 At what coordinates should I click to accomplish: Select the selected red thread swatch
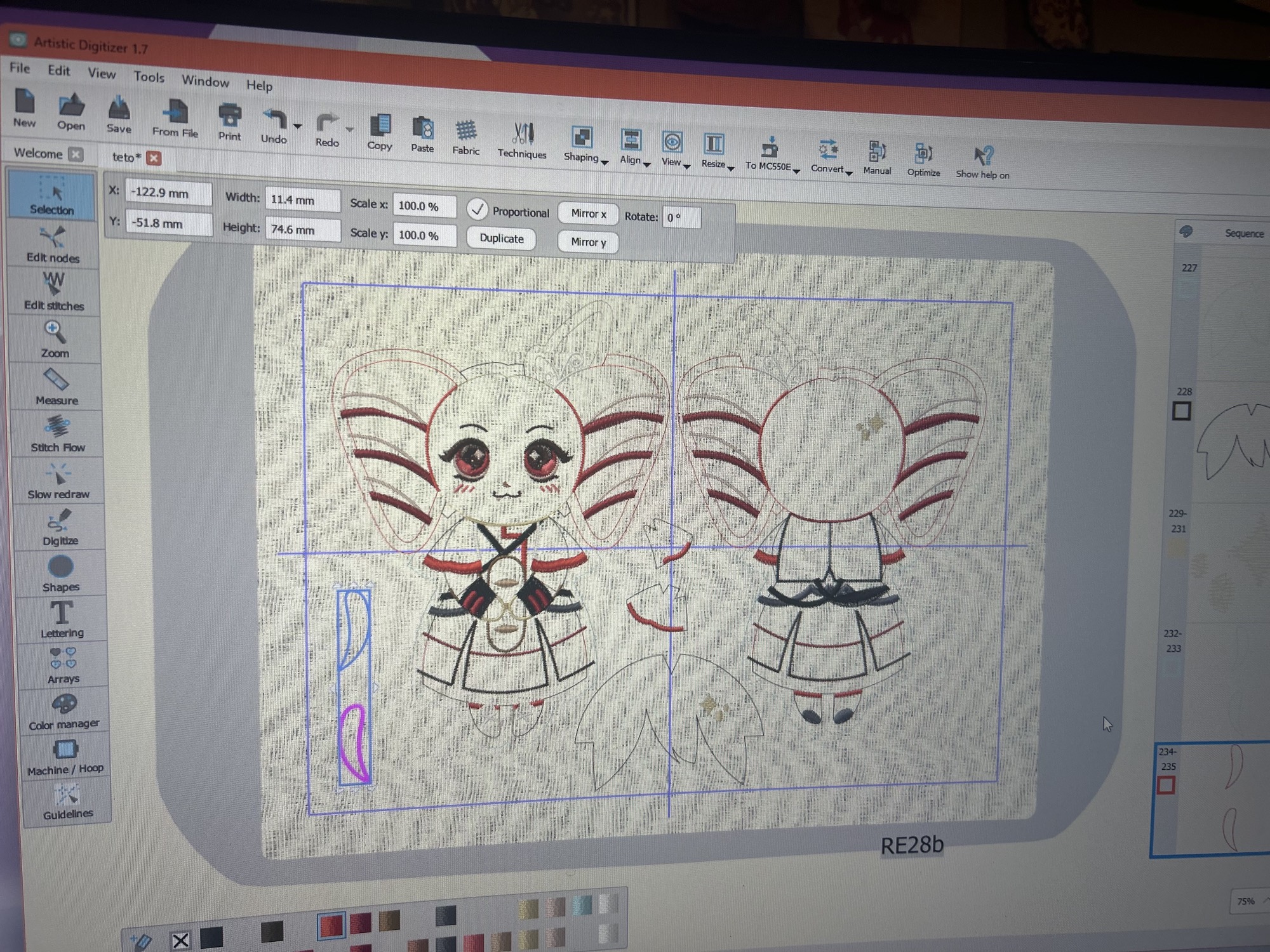coord(331,926)
